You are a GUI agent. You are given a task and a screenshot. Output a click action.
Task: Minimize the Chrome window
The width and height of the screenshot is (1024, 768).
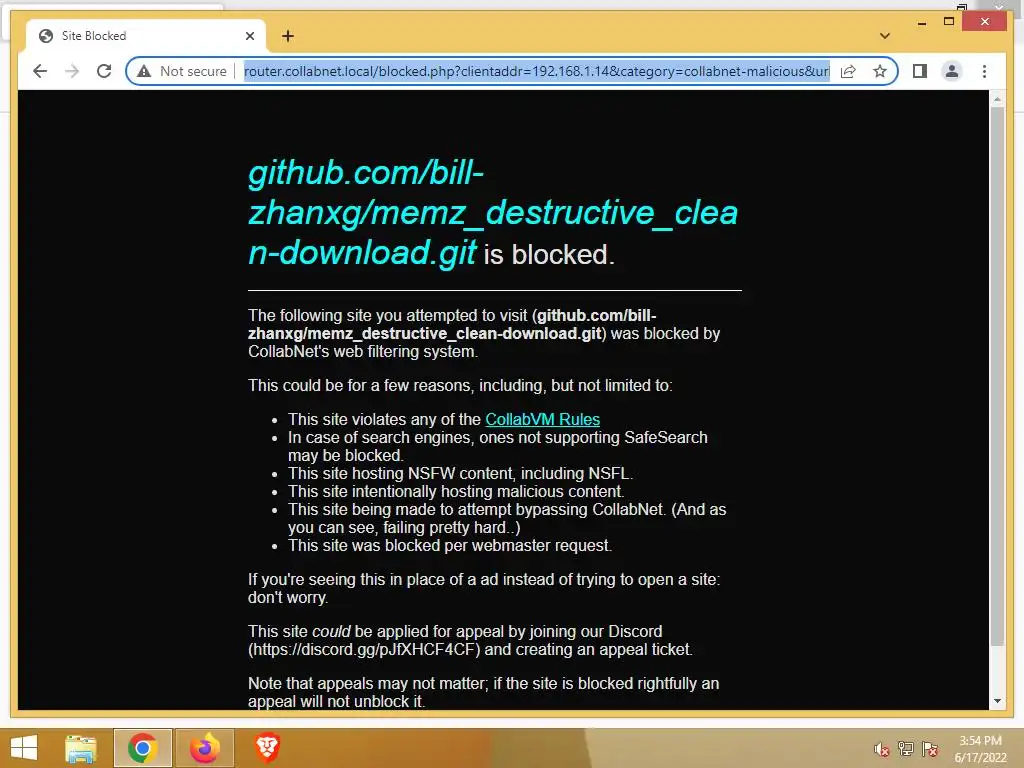tap(921, 22)
